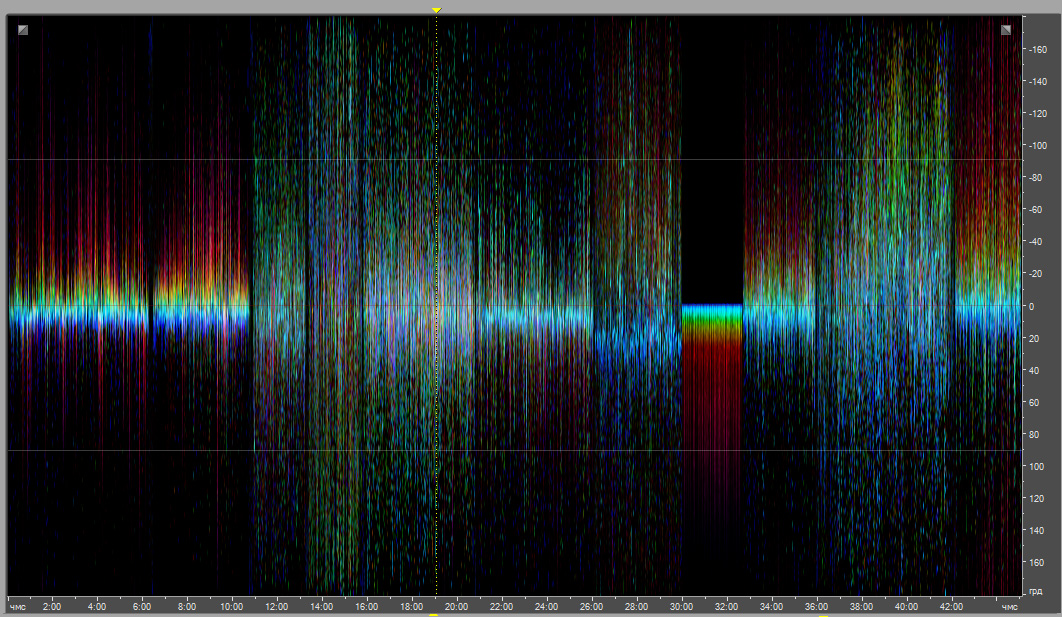The image size is (1062, 617).
Task: Click the 20:00 tick on the time ruler
Action: coord(456,606)
